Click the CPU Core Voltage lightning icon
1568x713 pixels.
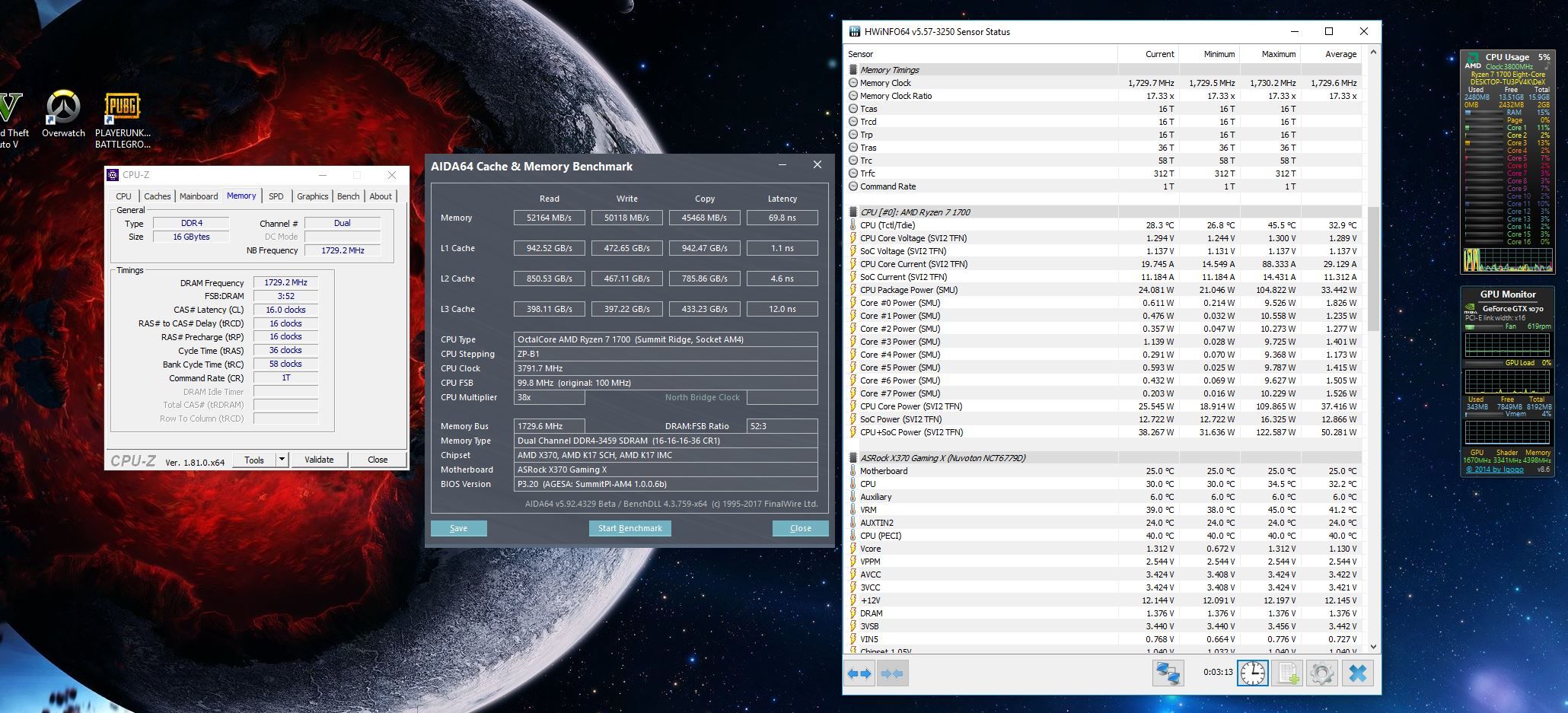pos(853,238)
